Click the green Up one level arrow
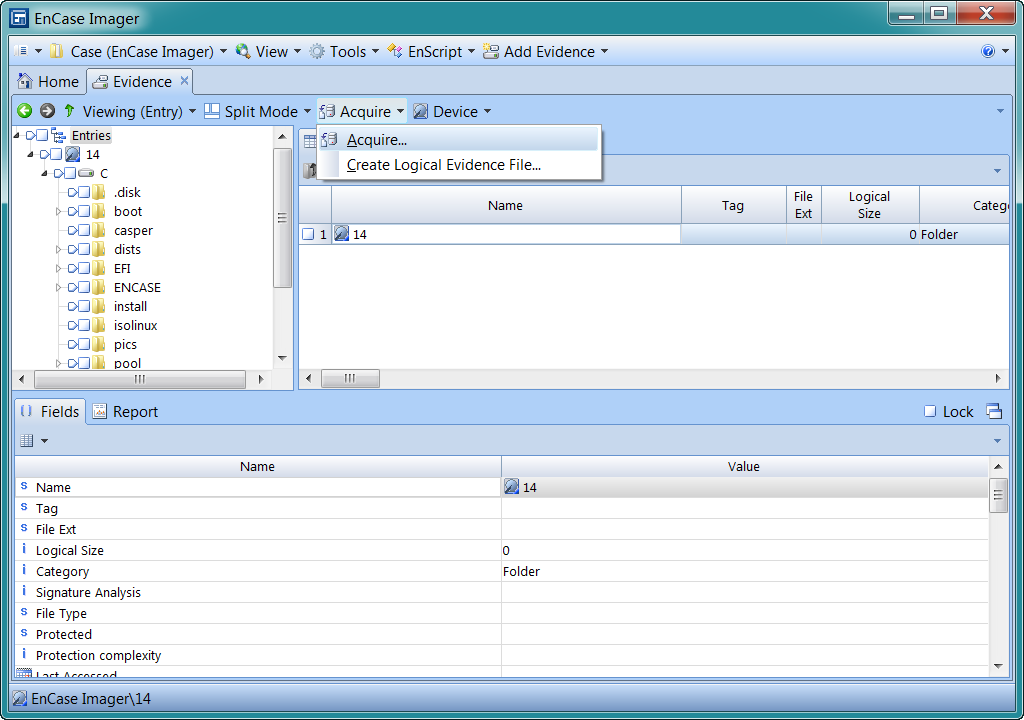 69,111
